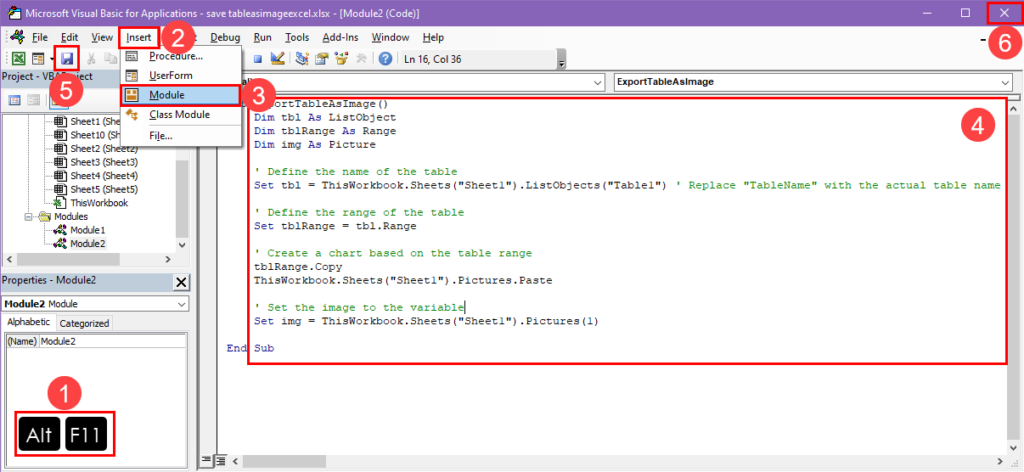Viewport: 1024px width, 472px height.
Task: Open the Window menu
Action: tap(390, 37)
